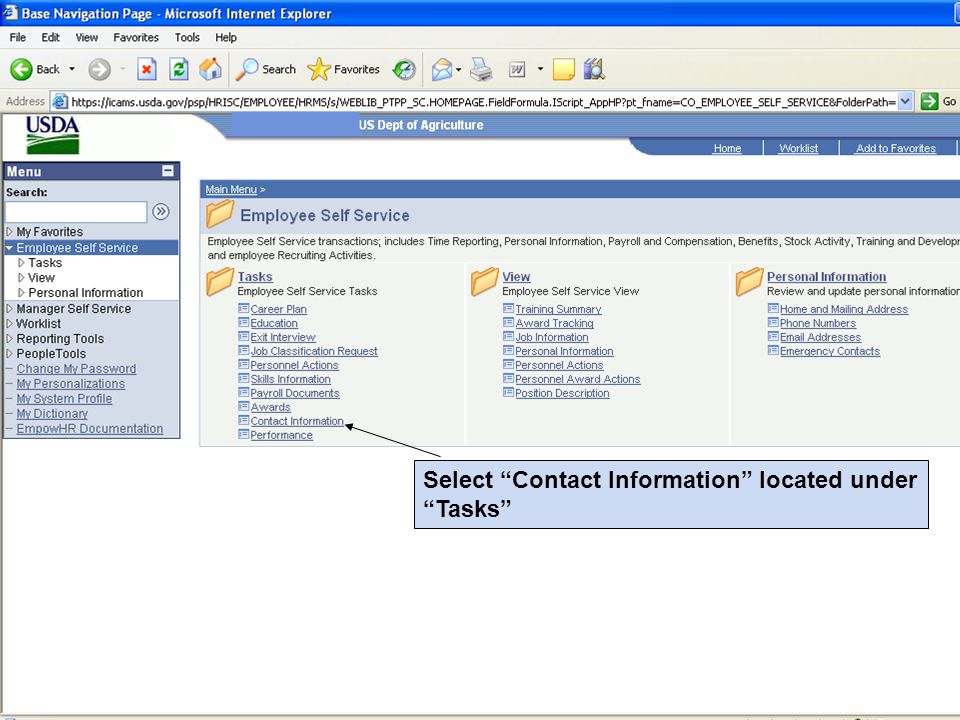Viewport: 960px width, 720px height.
Task: Open EmpowHR Documentation link
Action: pyautogui.click(x=90, y=429)
